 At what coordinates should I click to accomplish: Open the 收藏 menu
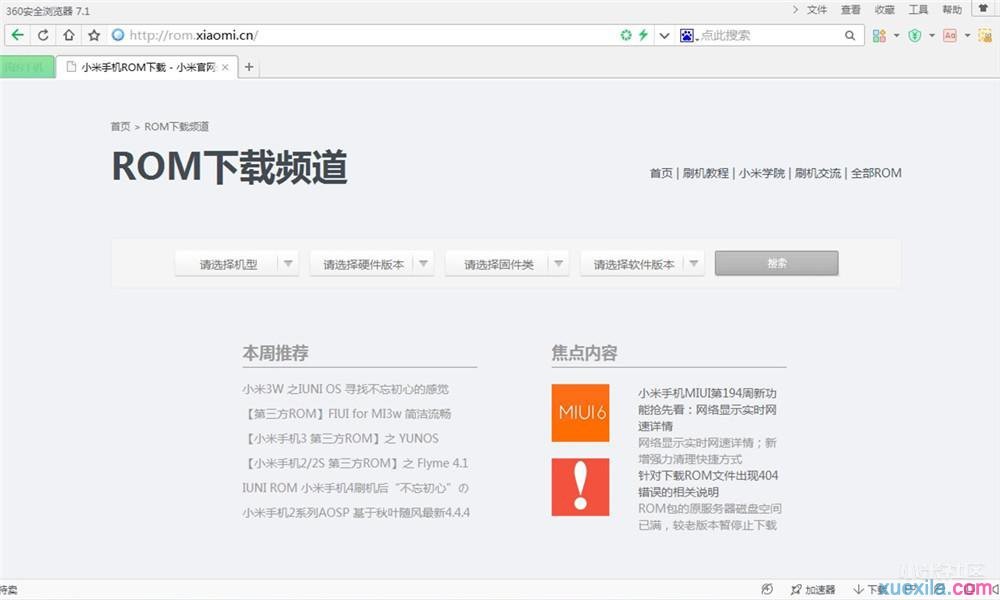coord(884,10)
